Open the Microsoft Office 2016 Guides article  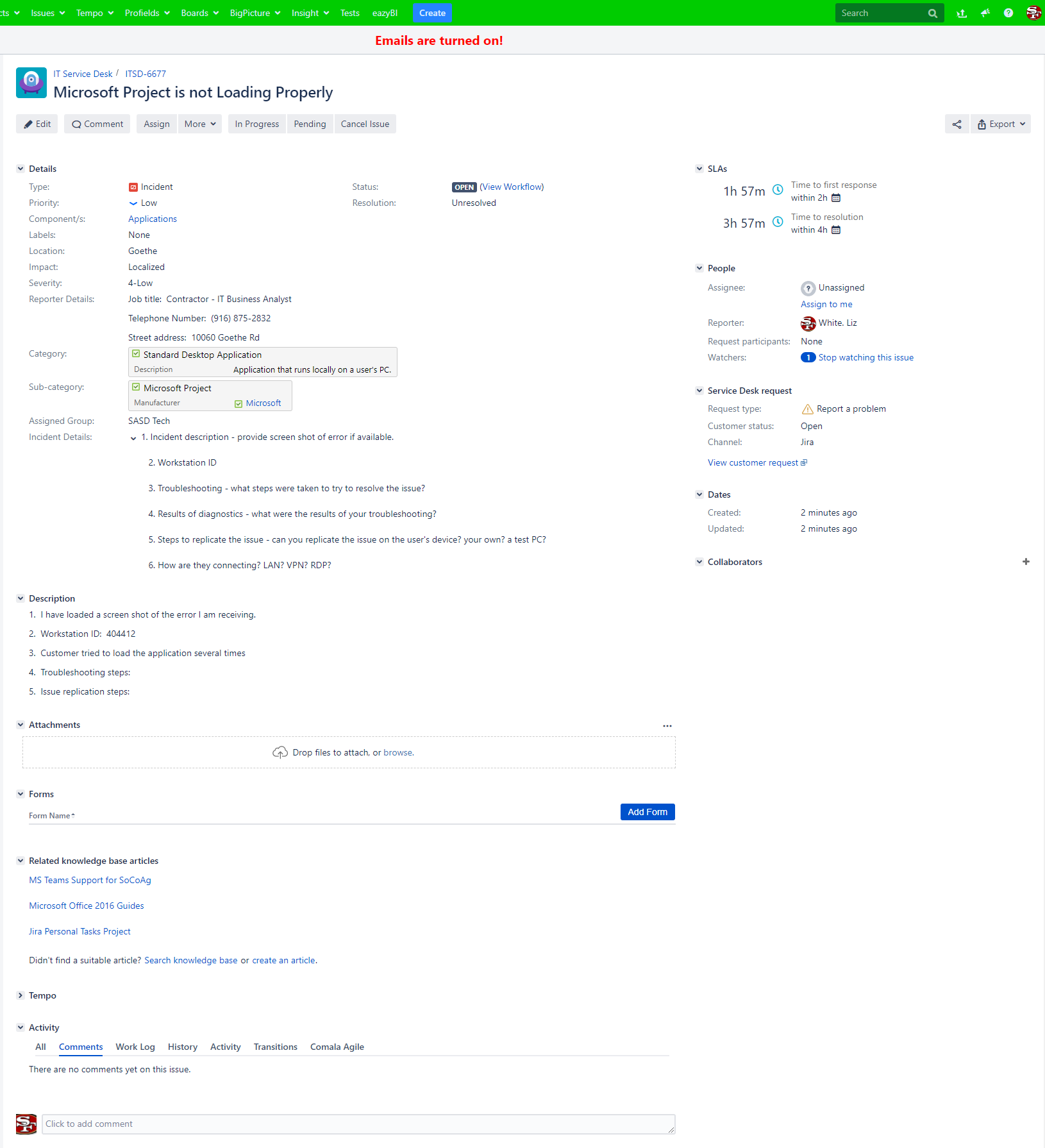pos(87,906)
